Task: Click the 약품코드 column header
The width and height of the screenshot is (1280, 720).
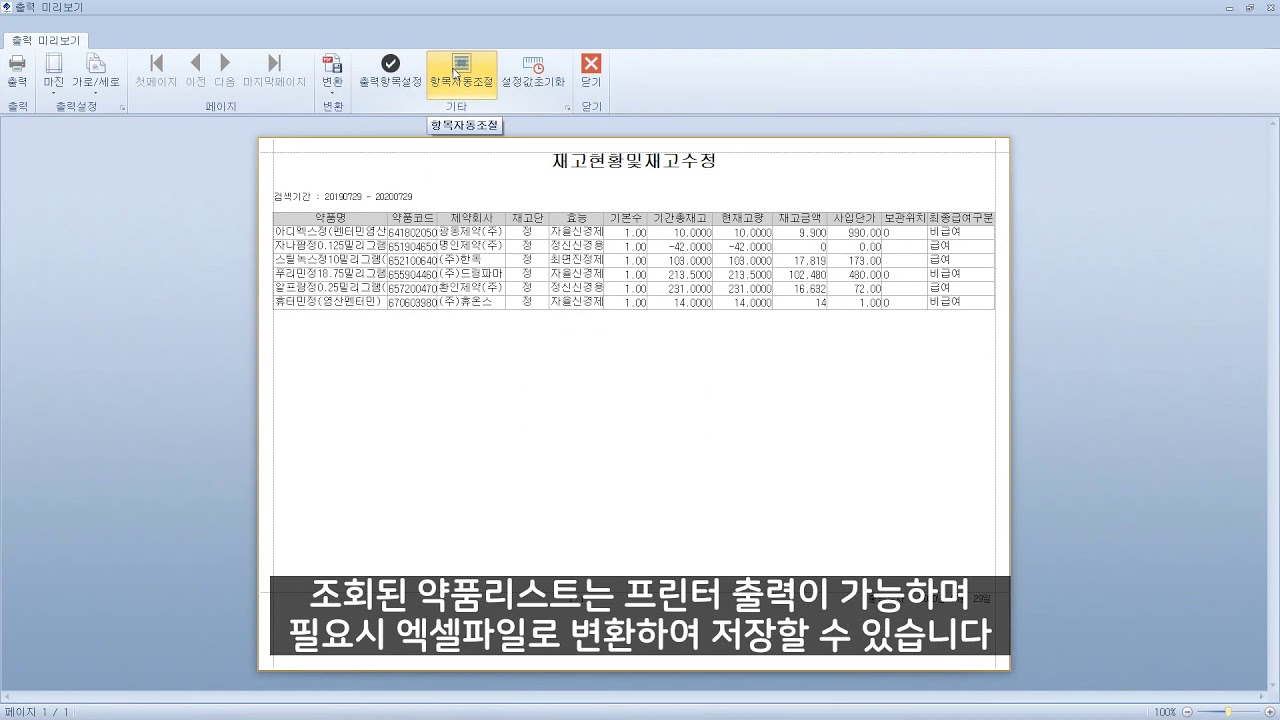Action: coord(412,218)
